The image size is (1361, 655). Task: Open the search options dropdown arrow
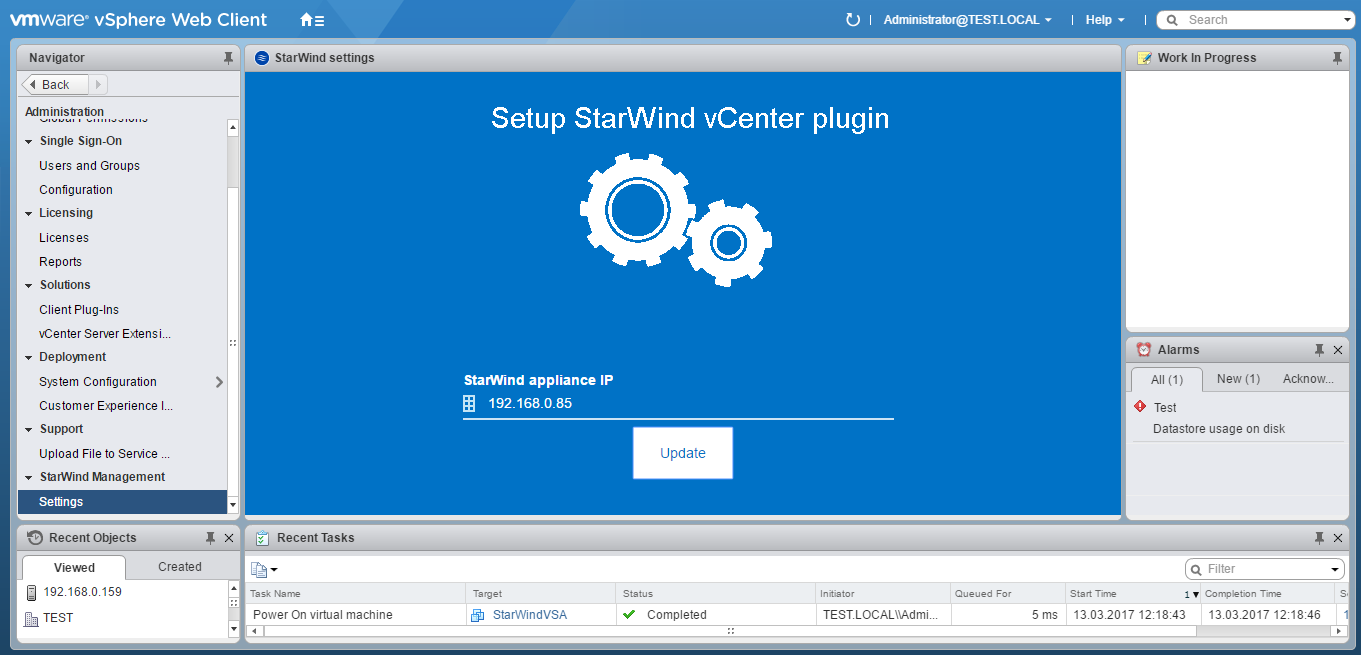pos(1347,20)
